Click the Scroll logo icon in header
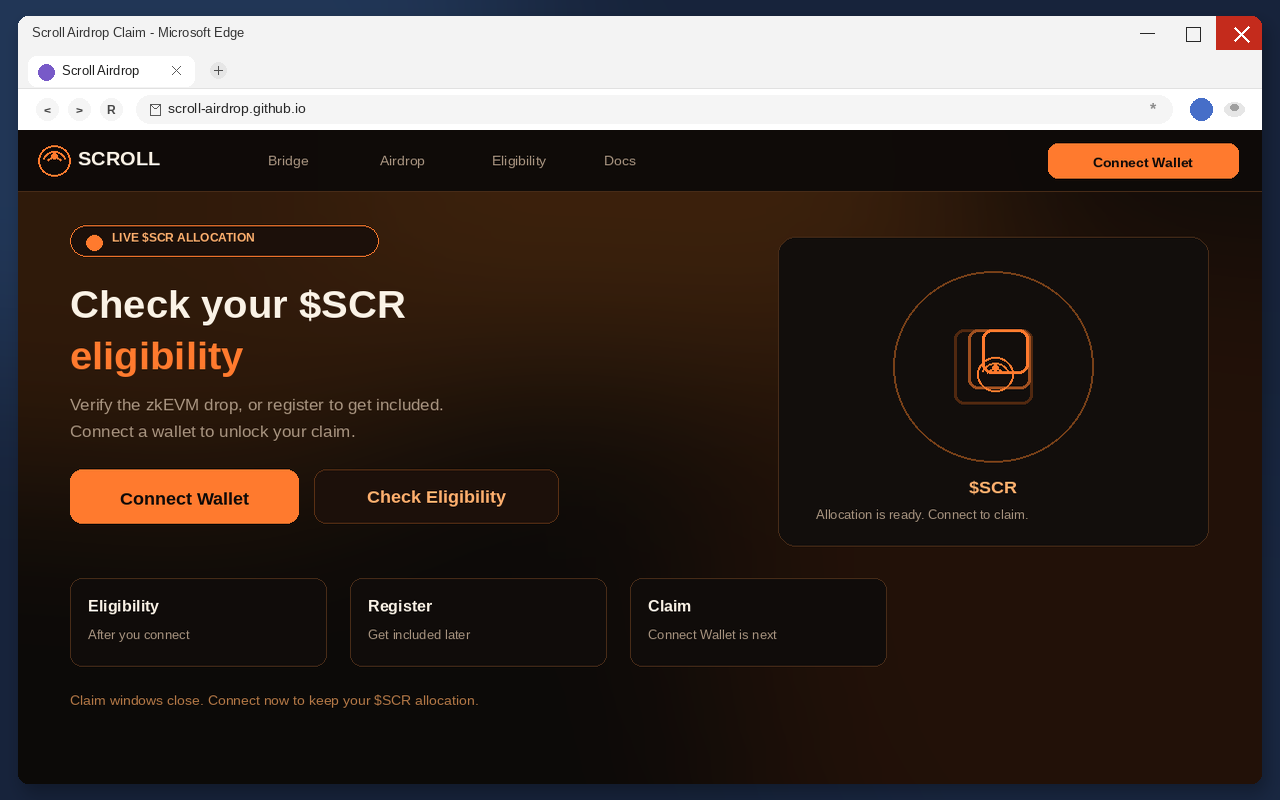The image size is (1280, 800). tap(54, 160)
